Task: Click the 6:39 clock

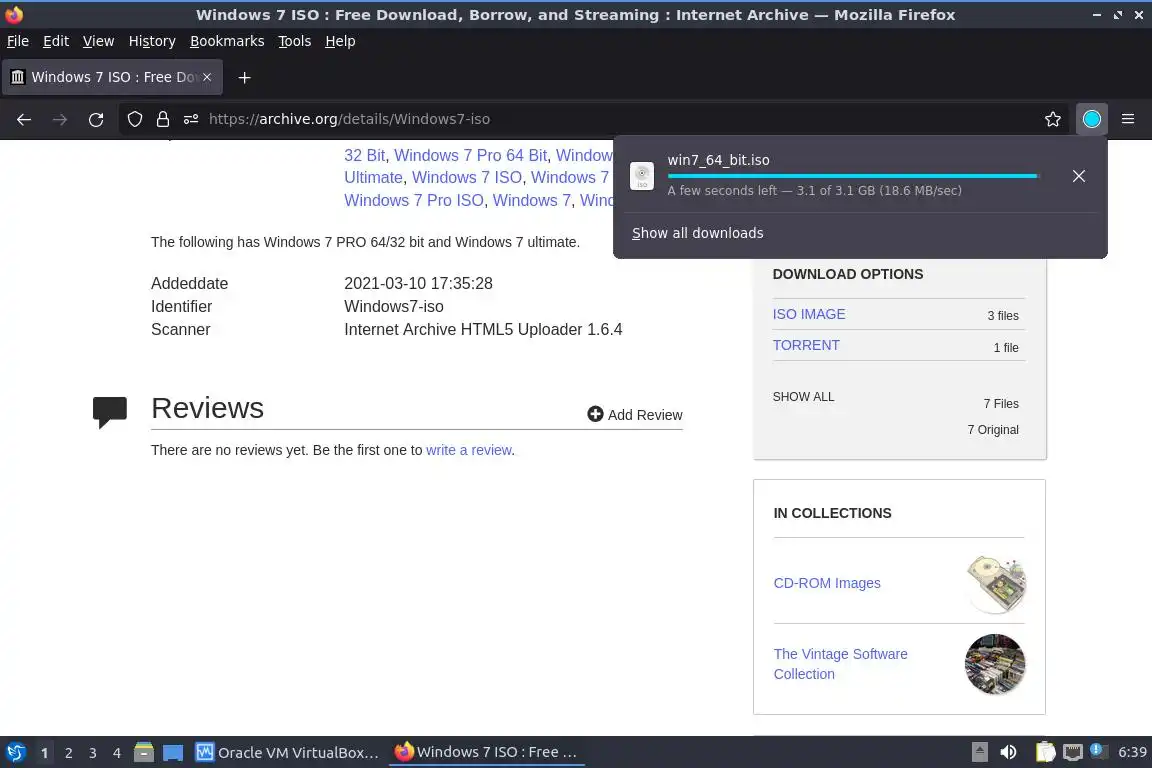Action: 1132,752
